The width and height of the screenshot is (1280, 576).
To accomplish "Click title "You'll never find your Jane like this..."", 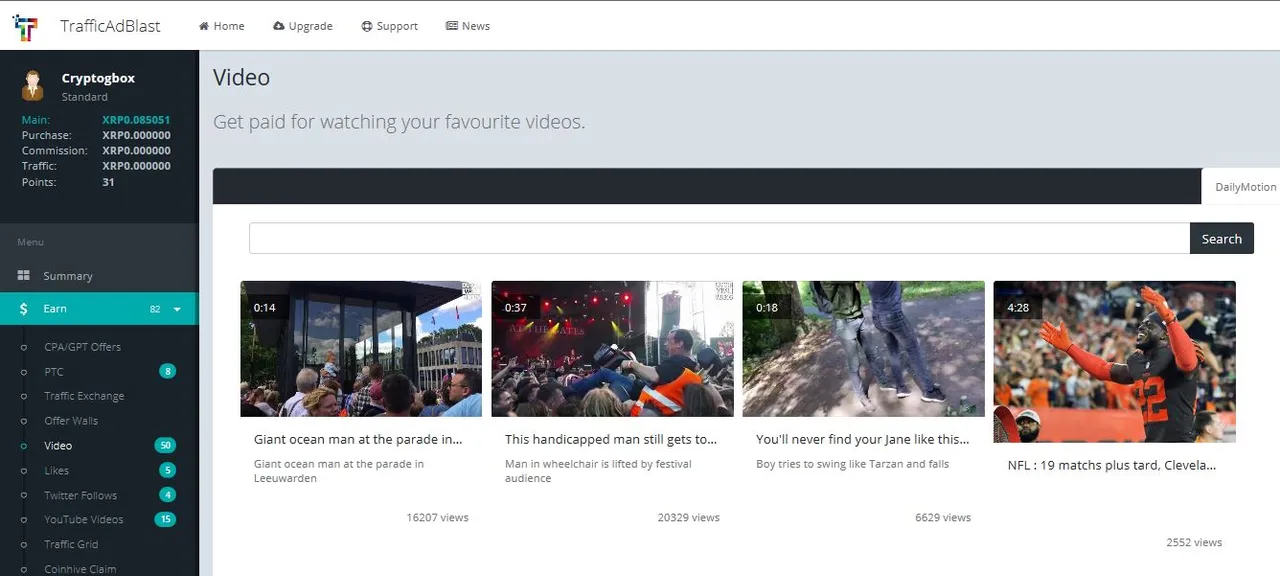I will pyautogui.click(x=863, y=439).
